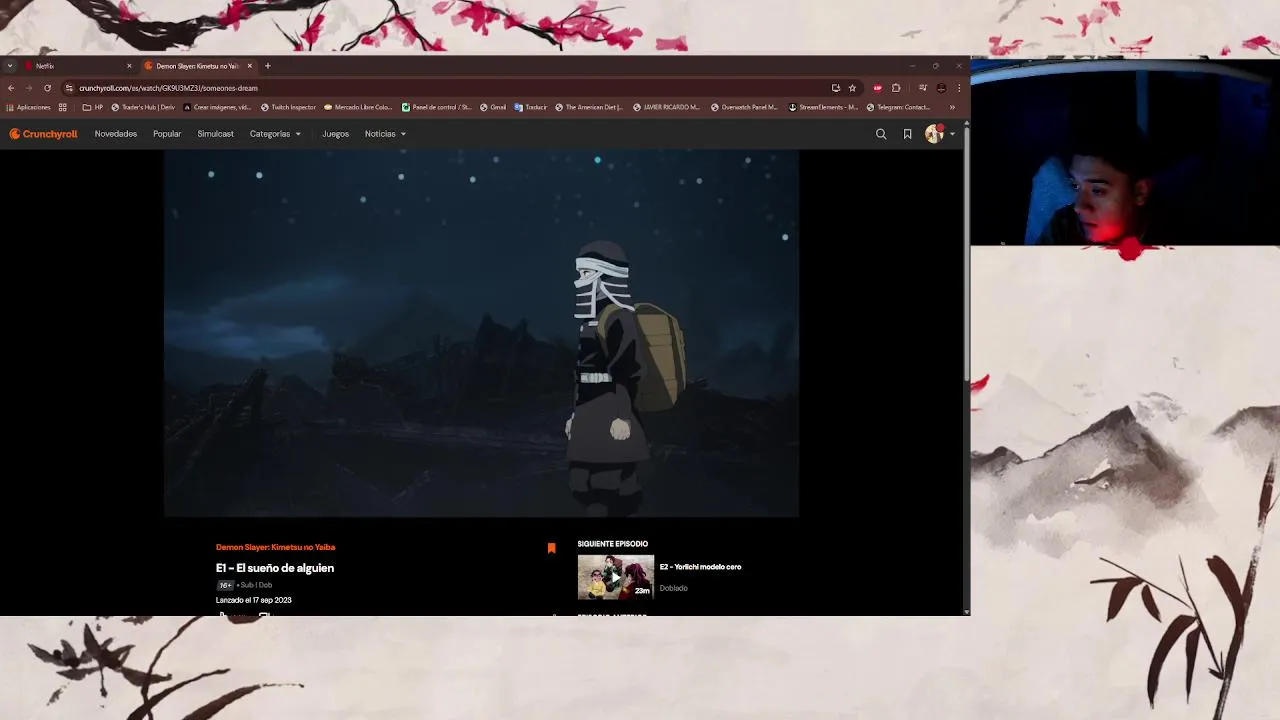Open E2 - Yoriichi modelo cero title

point(700,567)
